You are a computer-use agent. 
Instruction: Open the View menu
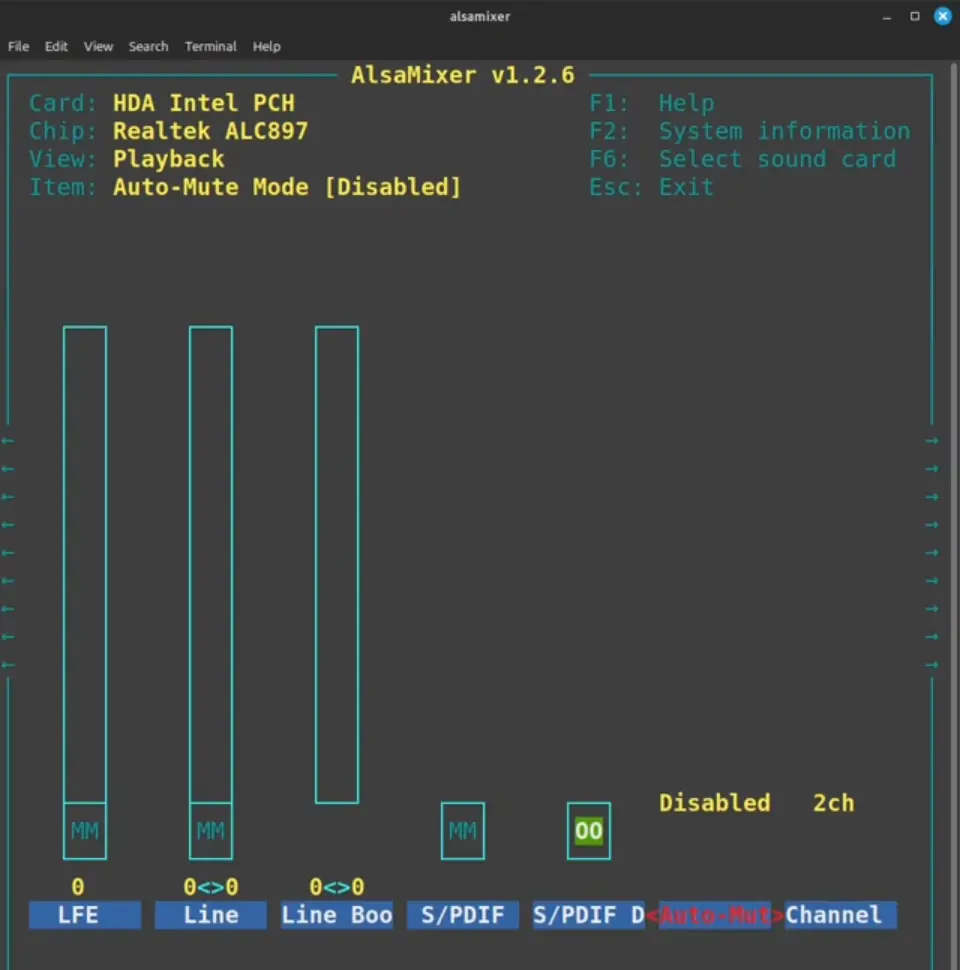[x=98, y=46]
